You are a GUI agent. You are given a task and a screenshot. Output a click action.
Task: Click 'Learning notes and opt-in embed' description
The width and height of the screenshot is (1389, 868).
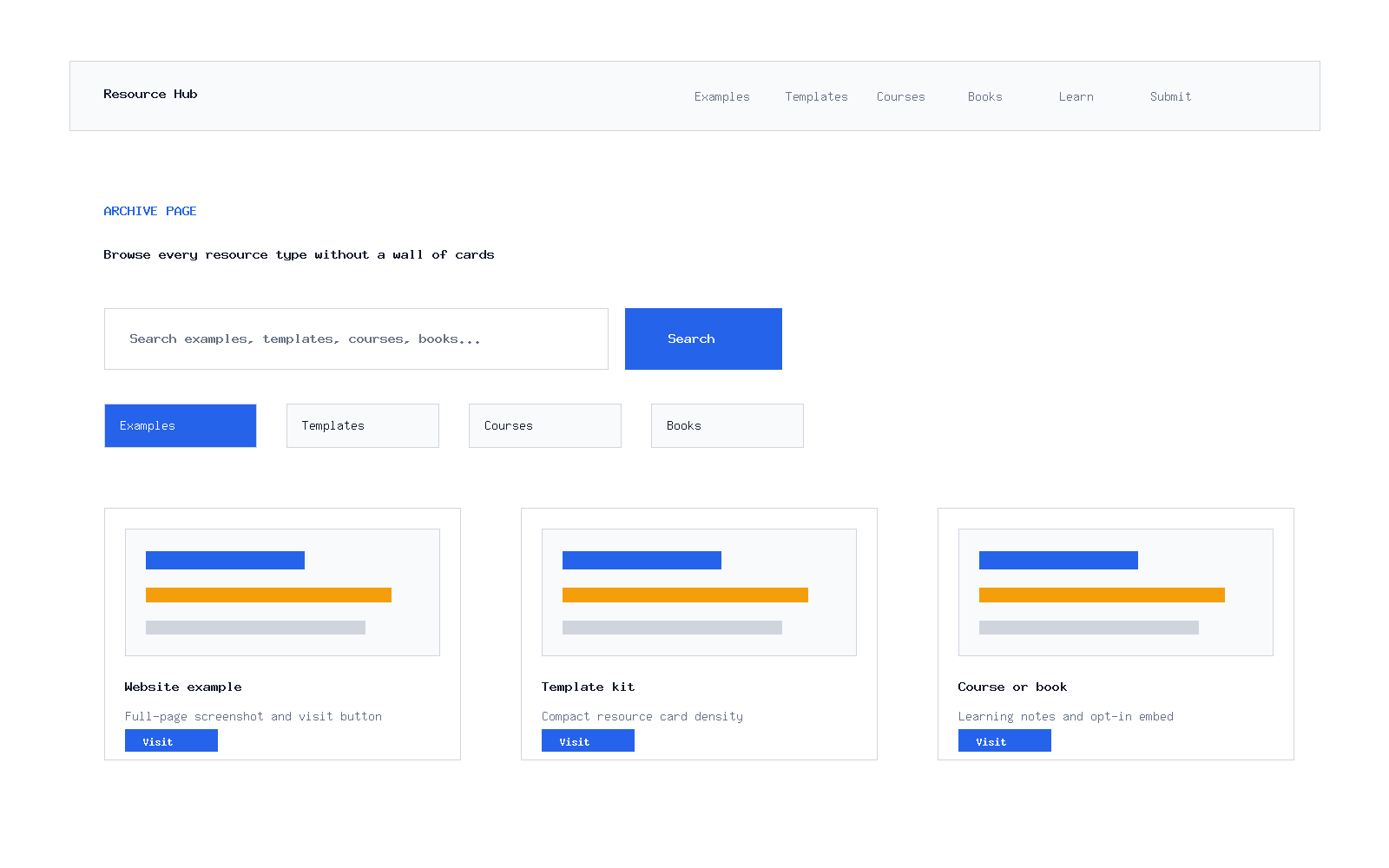[1066, 716]
